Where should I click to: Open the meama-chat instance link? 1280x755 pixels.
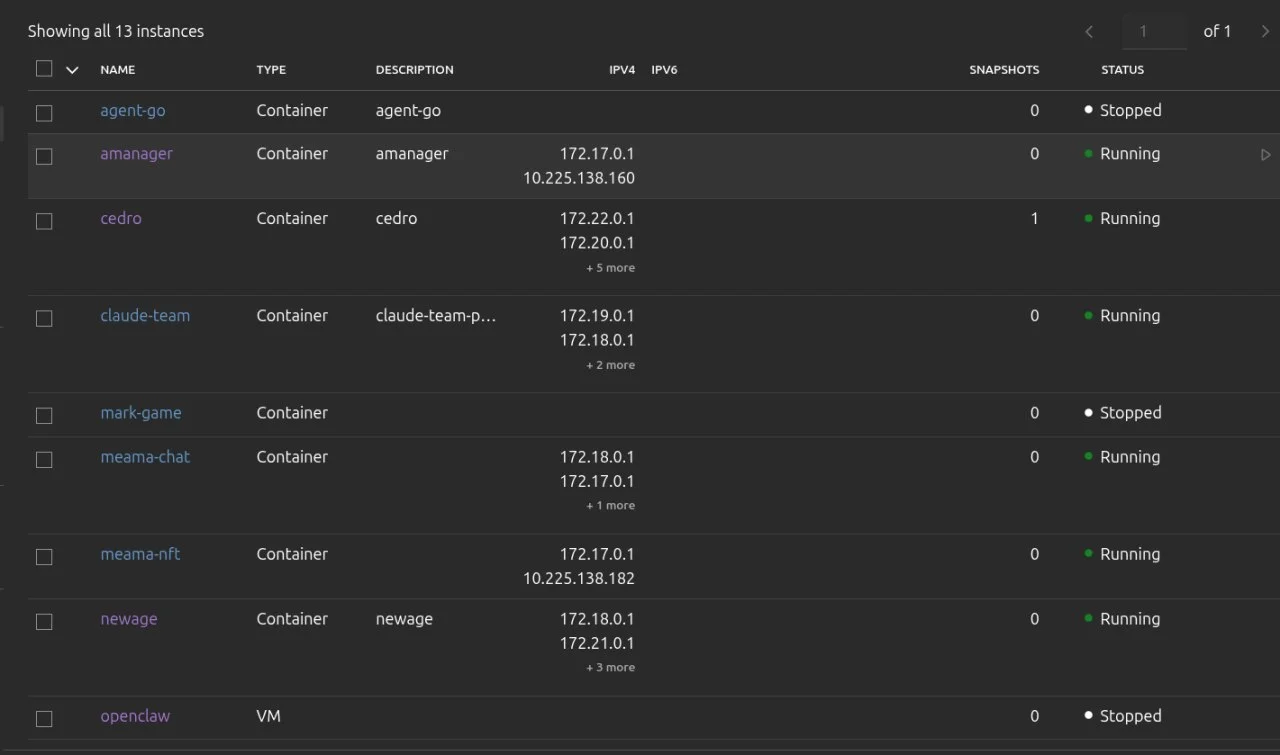(x=145, y=457)
